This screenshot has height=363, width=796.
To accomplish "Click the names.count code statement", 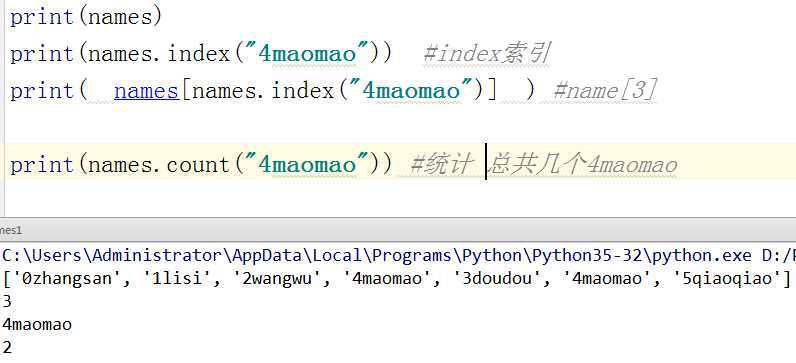I will pyautogui.click(x=201, y=164).
